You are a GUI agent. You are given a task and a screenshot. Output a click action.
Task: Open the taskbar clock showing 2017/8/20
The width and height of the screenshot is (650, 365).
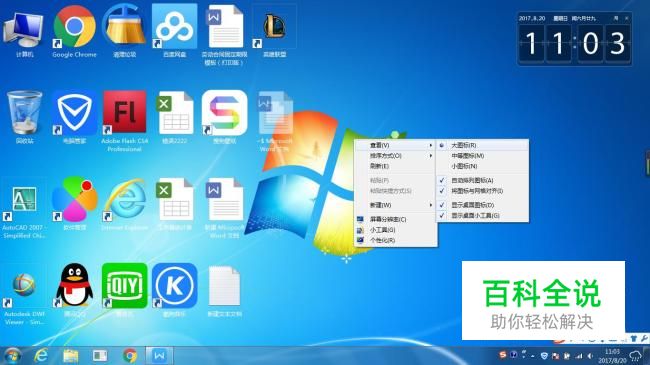[x=612, y=356]
